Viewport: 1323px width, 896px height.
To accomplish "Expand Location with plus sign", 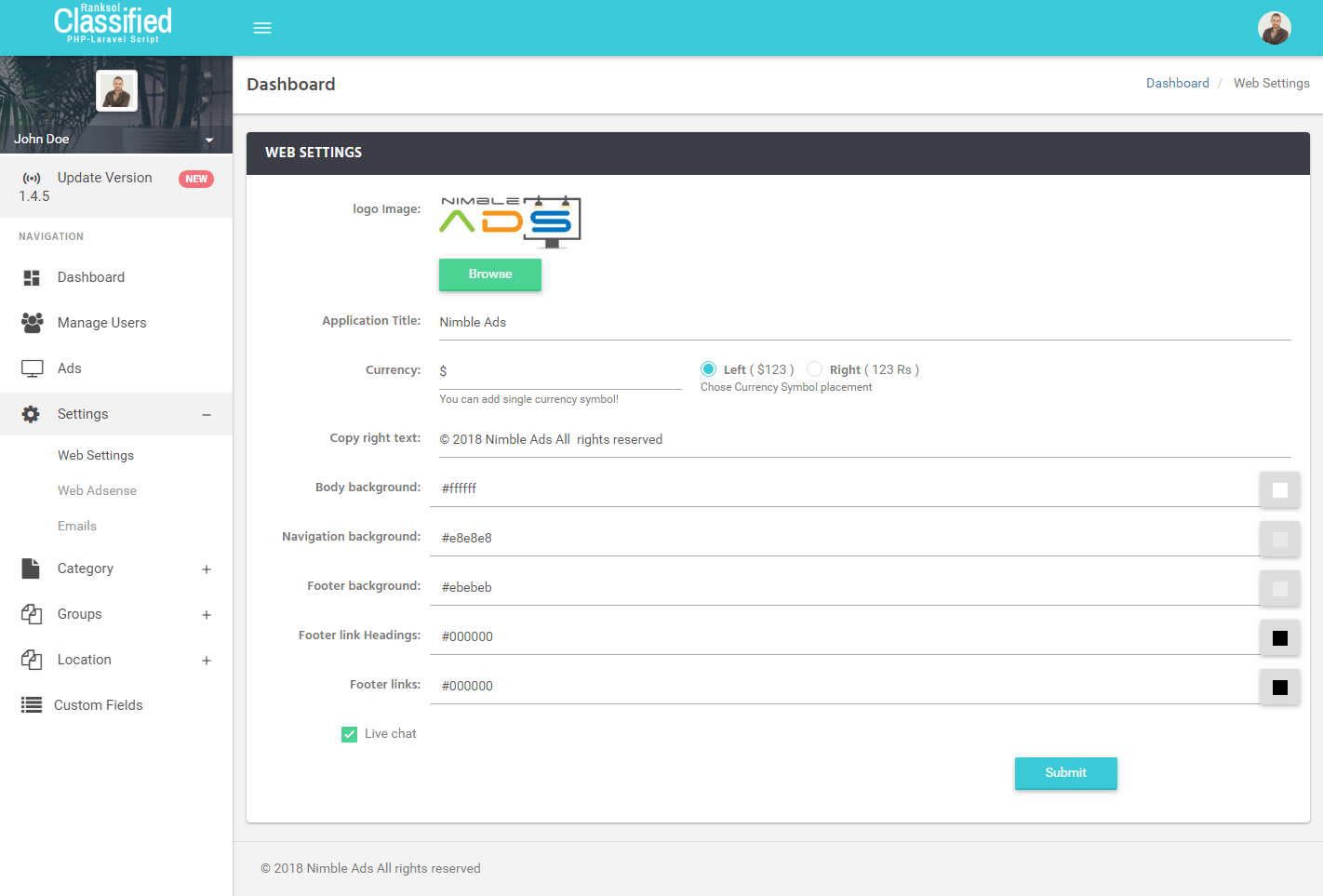I will click(207, 661).
